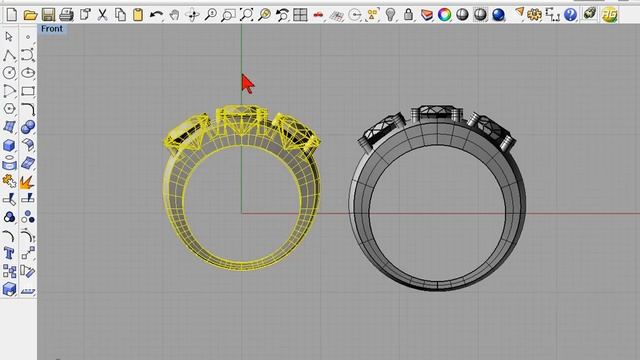Launch the RG RhinoGold icon

pyautogui.click(x=609, y=15)
